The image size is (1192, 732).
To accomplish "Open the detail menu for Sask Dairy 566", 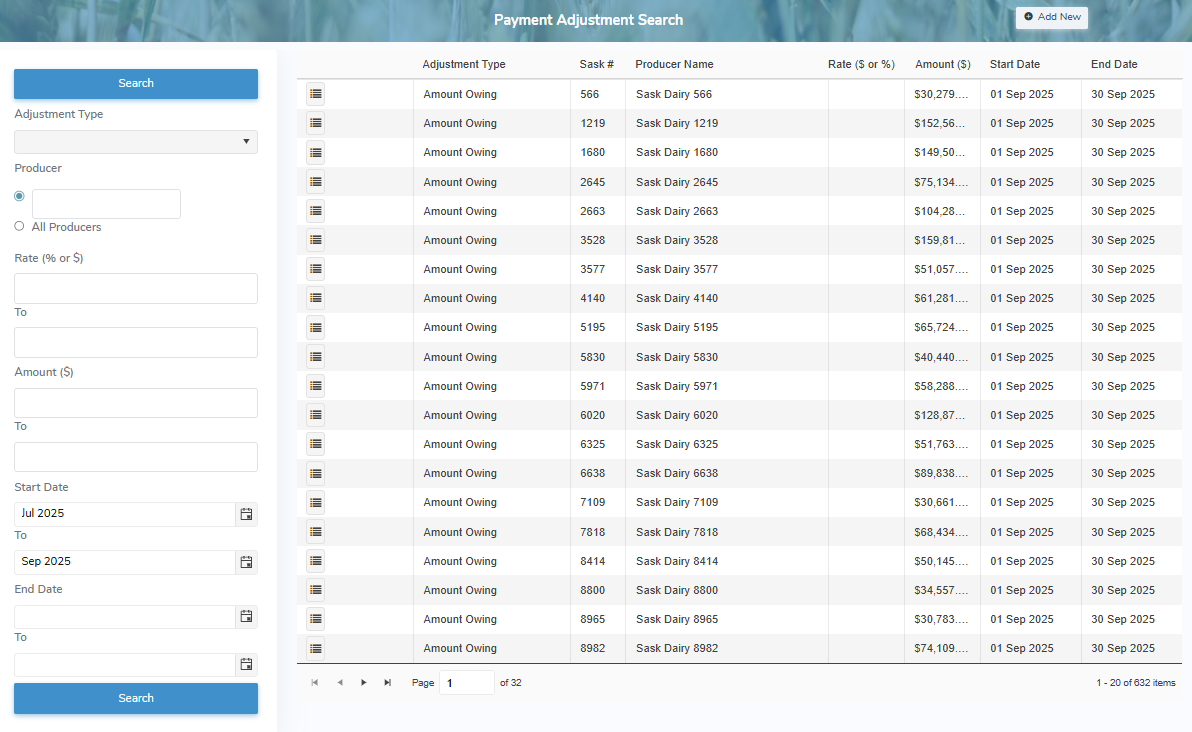I will coord(316,94).
